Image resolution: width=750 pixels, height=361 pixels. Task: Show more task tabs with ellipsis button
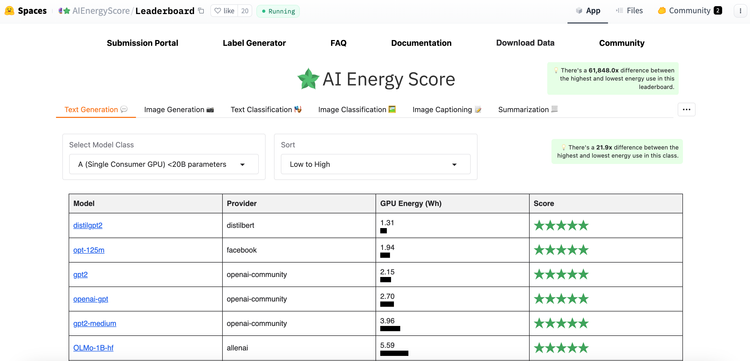[686, 109]
